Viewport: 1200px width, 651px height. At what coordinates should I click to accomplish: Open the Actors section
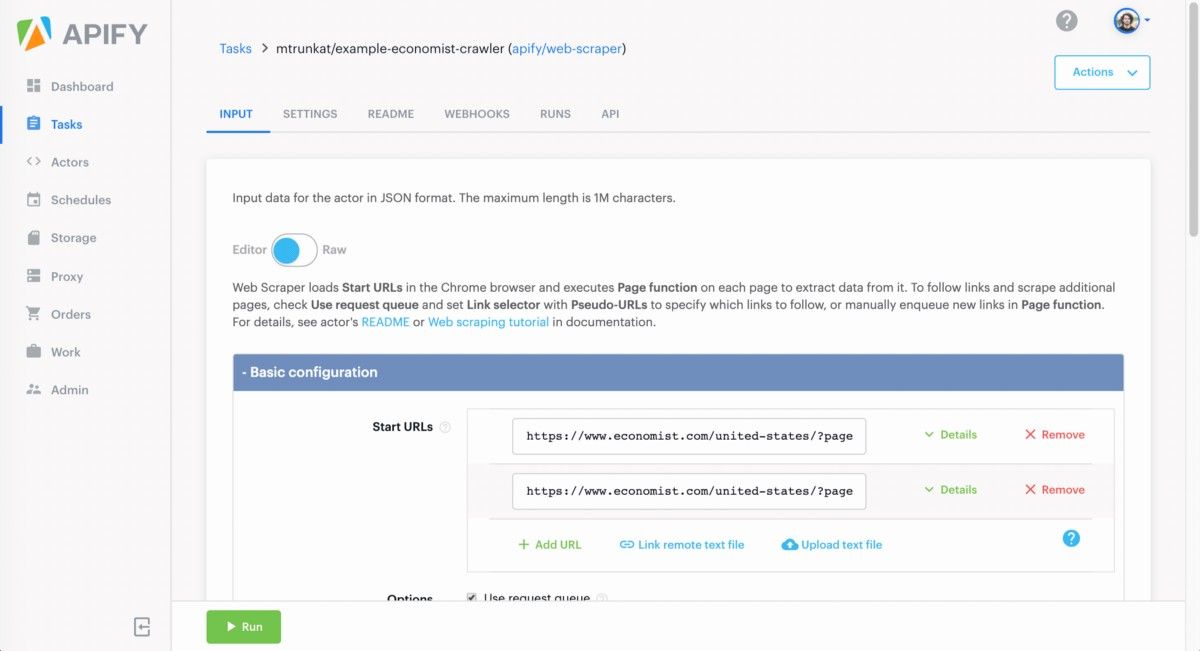coord(69,162)
